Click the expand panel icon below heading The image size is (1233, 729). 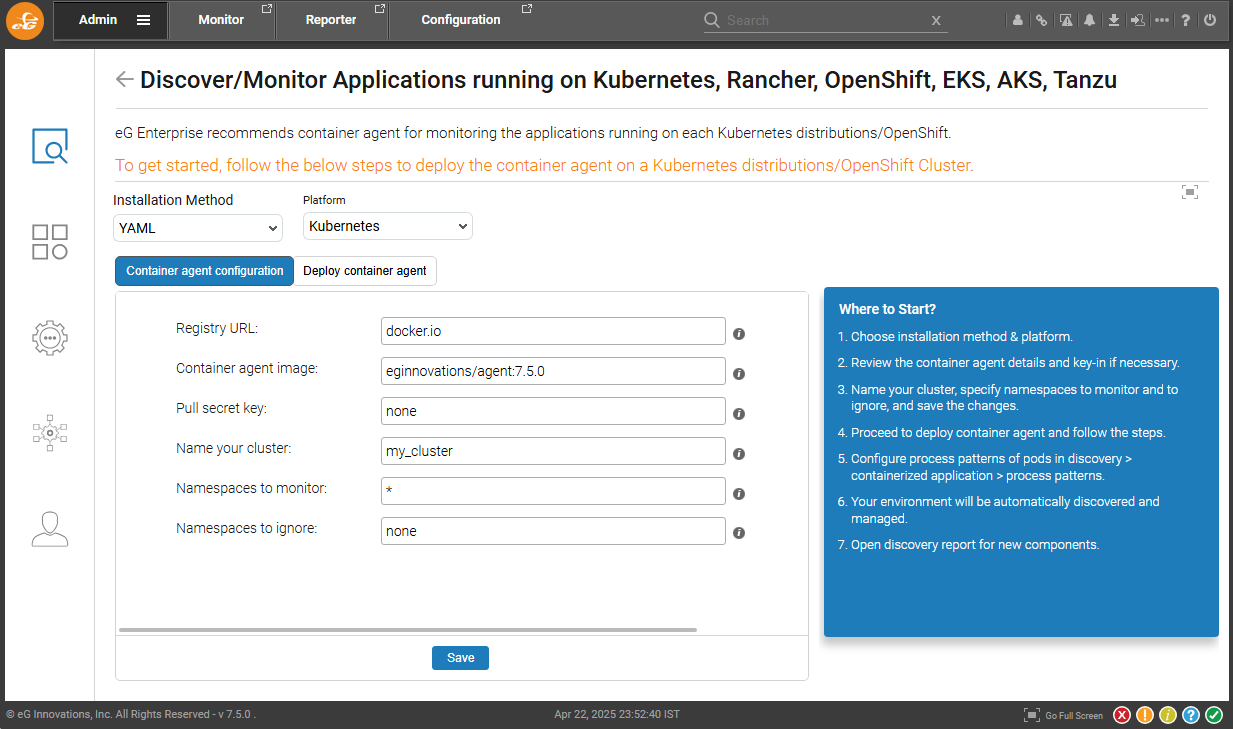pyautogui.click(x=1190, y=192)
